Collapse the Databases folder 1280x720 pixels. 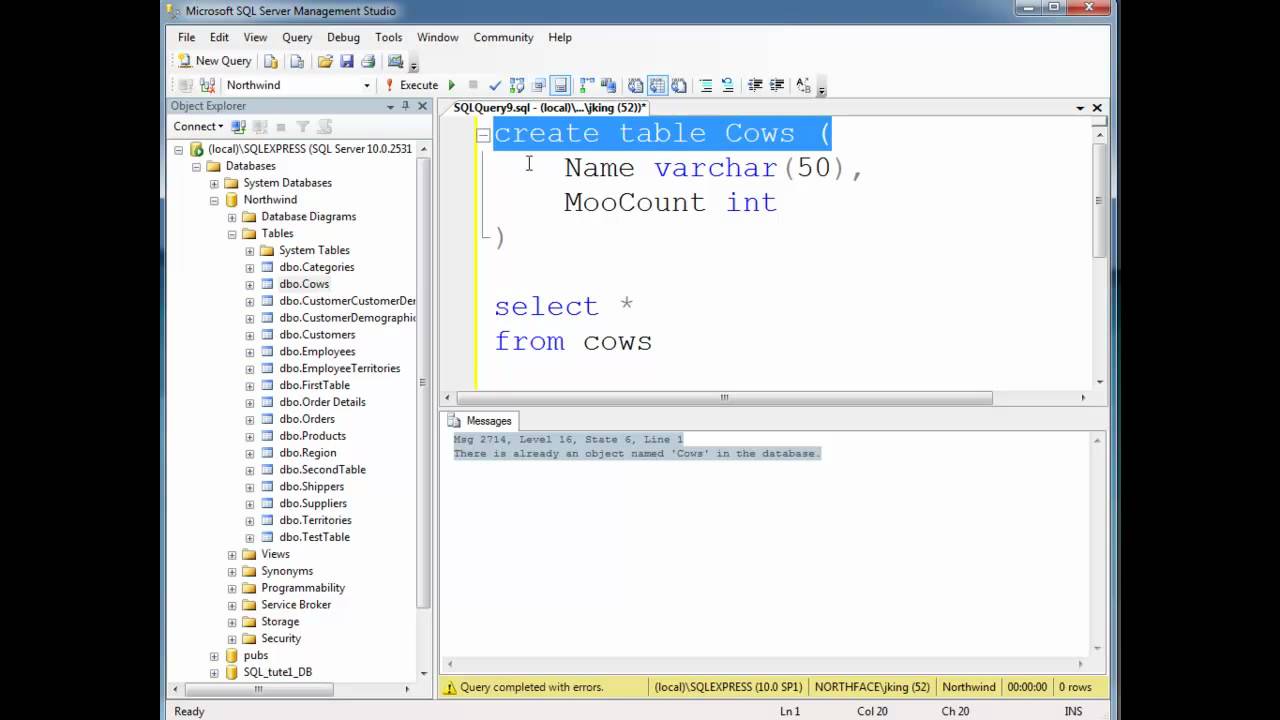(197, 166)
